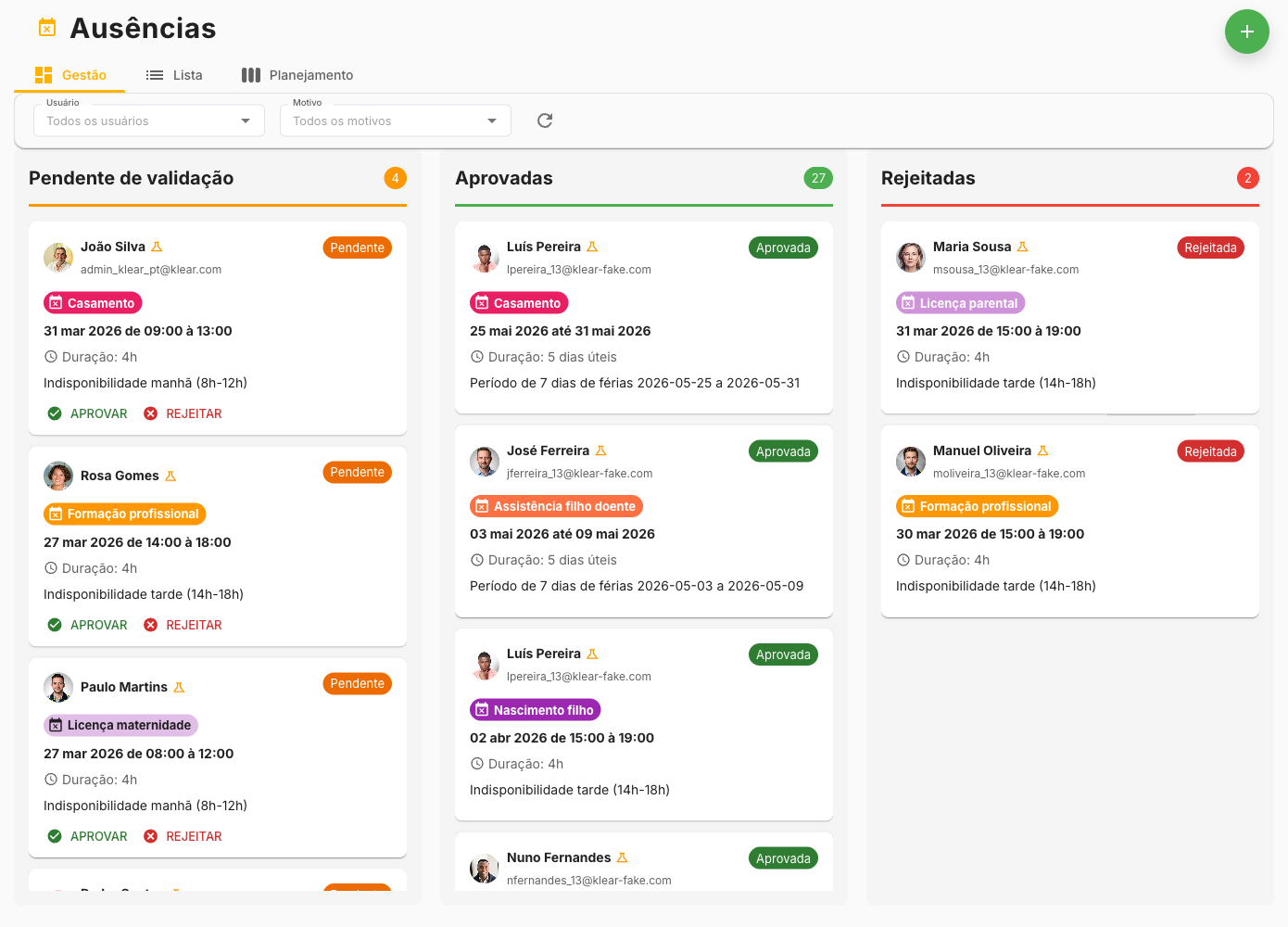Click the flask icon beside Maria Sousa

coord(1022,247)
